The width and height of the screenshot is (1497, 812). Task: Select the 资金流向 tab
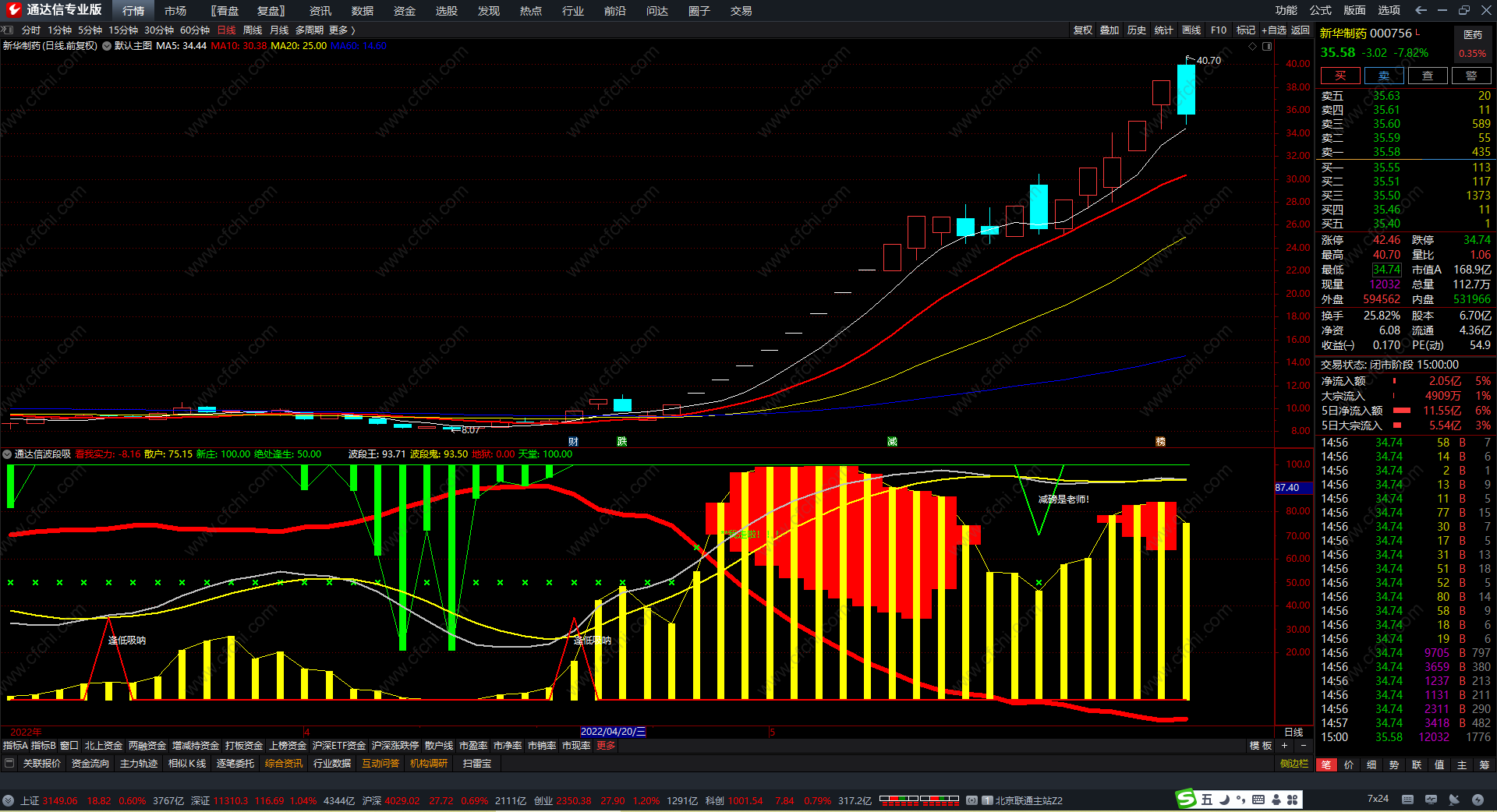(90, 764)
